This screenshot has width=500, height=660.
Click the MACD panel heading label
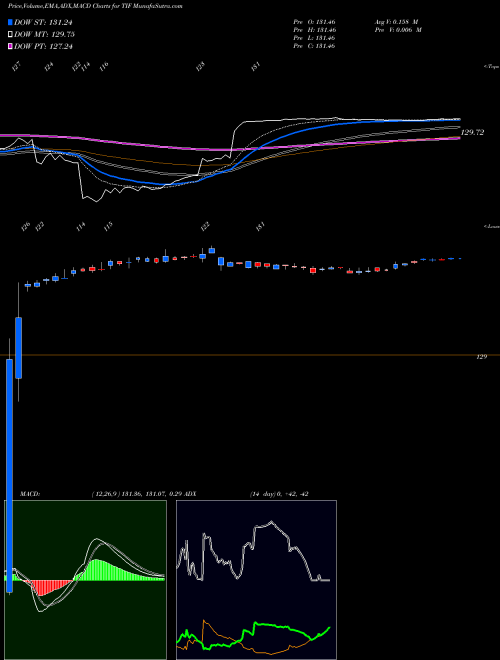29,494
